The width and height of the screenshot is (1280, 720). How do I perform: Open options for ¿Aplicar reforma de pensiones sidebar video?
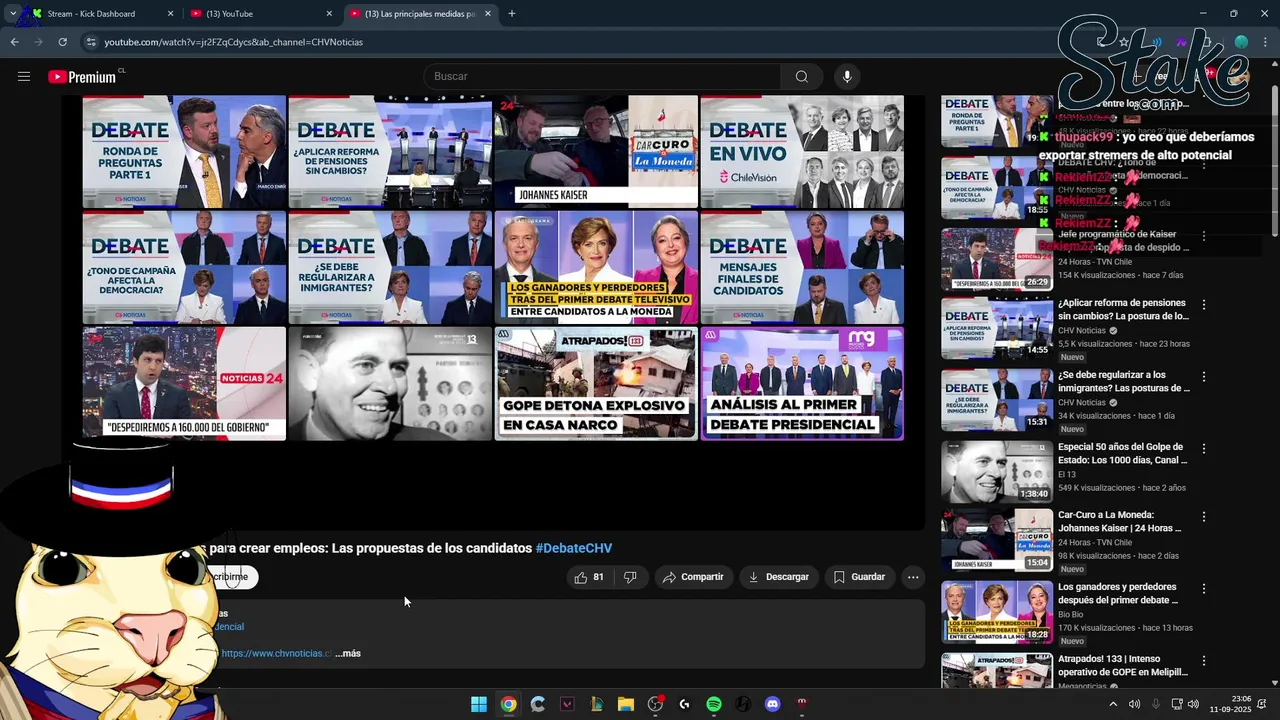pos(1204,305)
